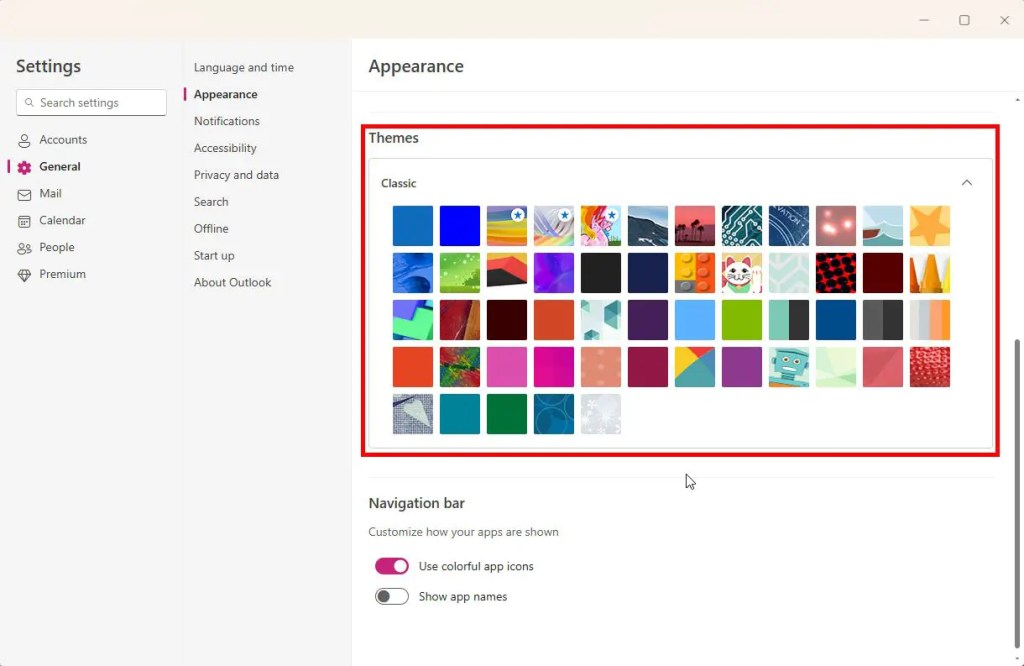Open Start up settings

tap(214, 255)
